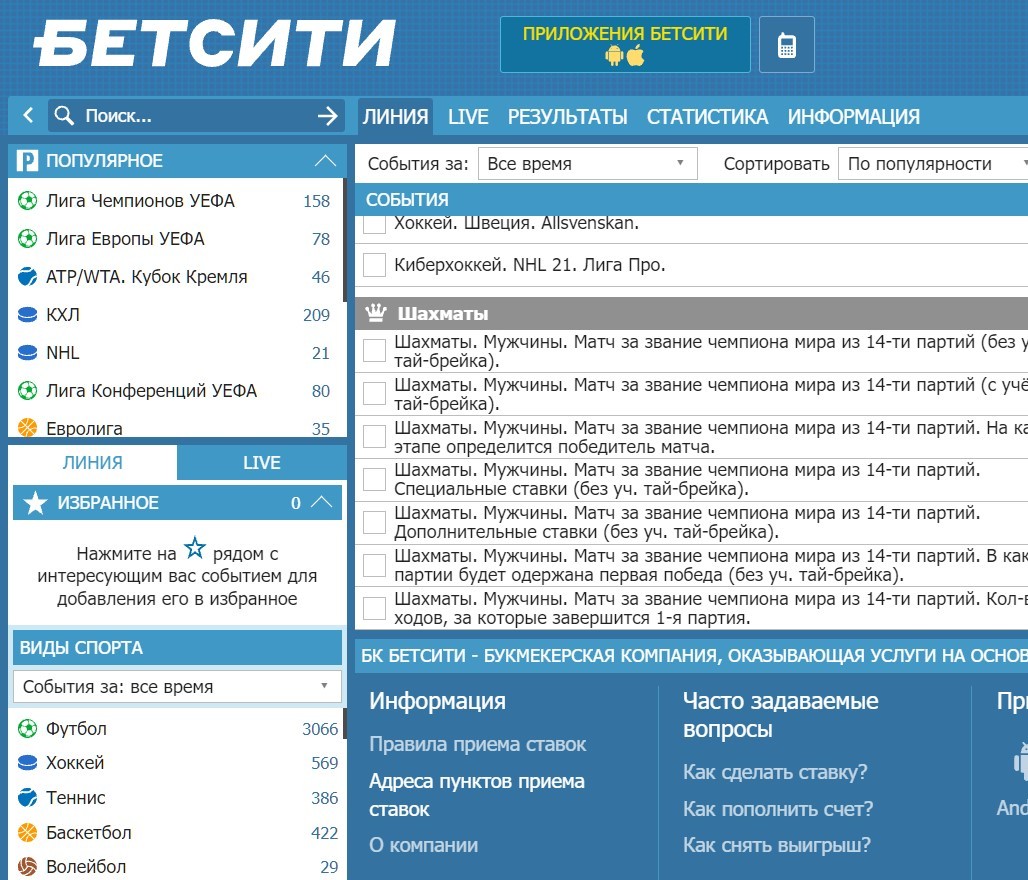Image resolution: width=1028 pixels, height=880 pixels.
Task: Open Футбол with 3066 events
Action: click(x=176, y=729)
